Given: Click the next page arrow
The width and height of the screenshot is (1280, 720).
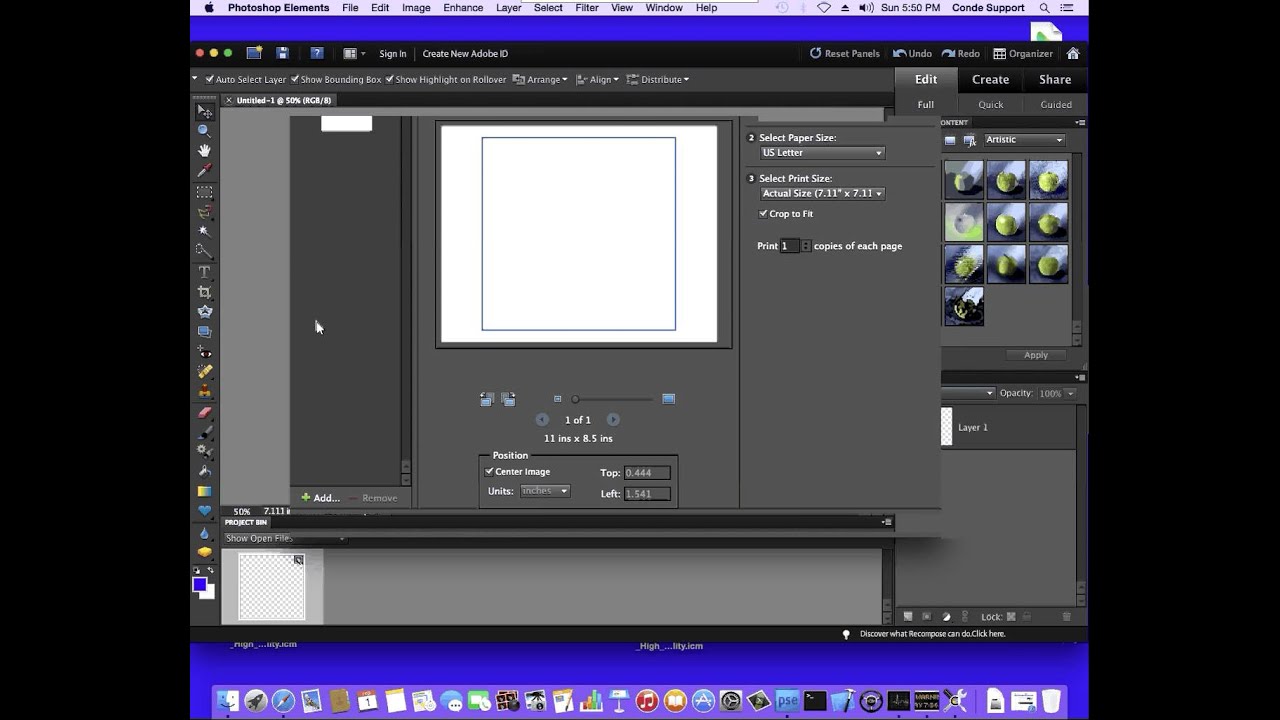Looking at the screenshot, I should 613,420.
